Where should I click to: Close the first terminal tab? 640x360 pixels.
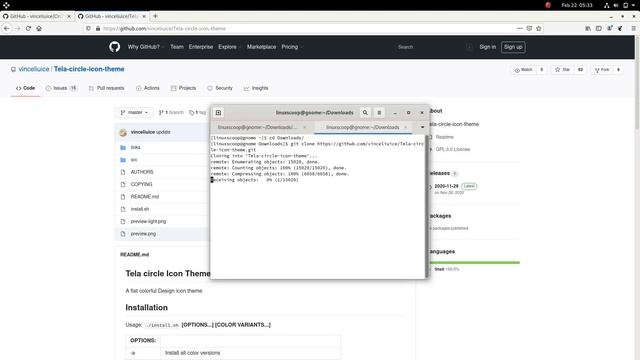(x=304, y=127)
